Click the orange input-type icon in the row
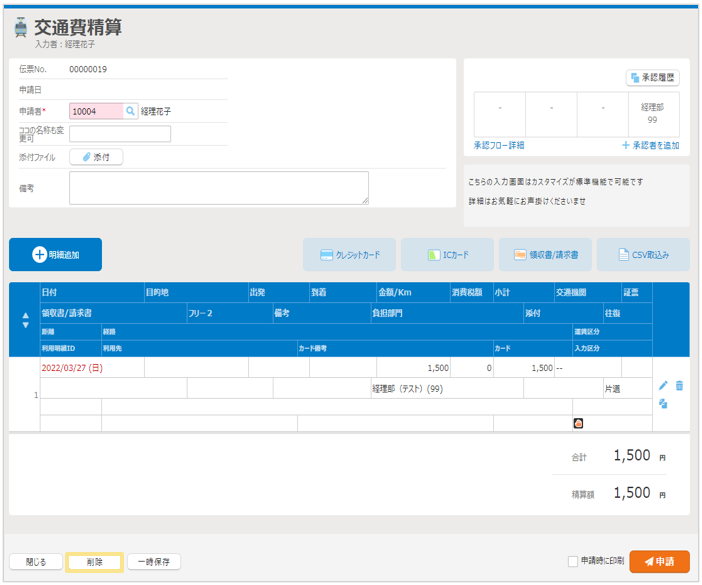 click(x=578, y=423)
